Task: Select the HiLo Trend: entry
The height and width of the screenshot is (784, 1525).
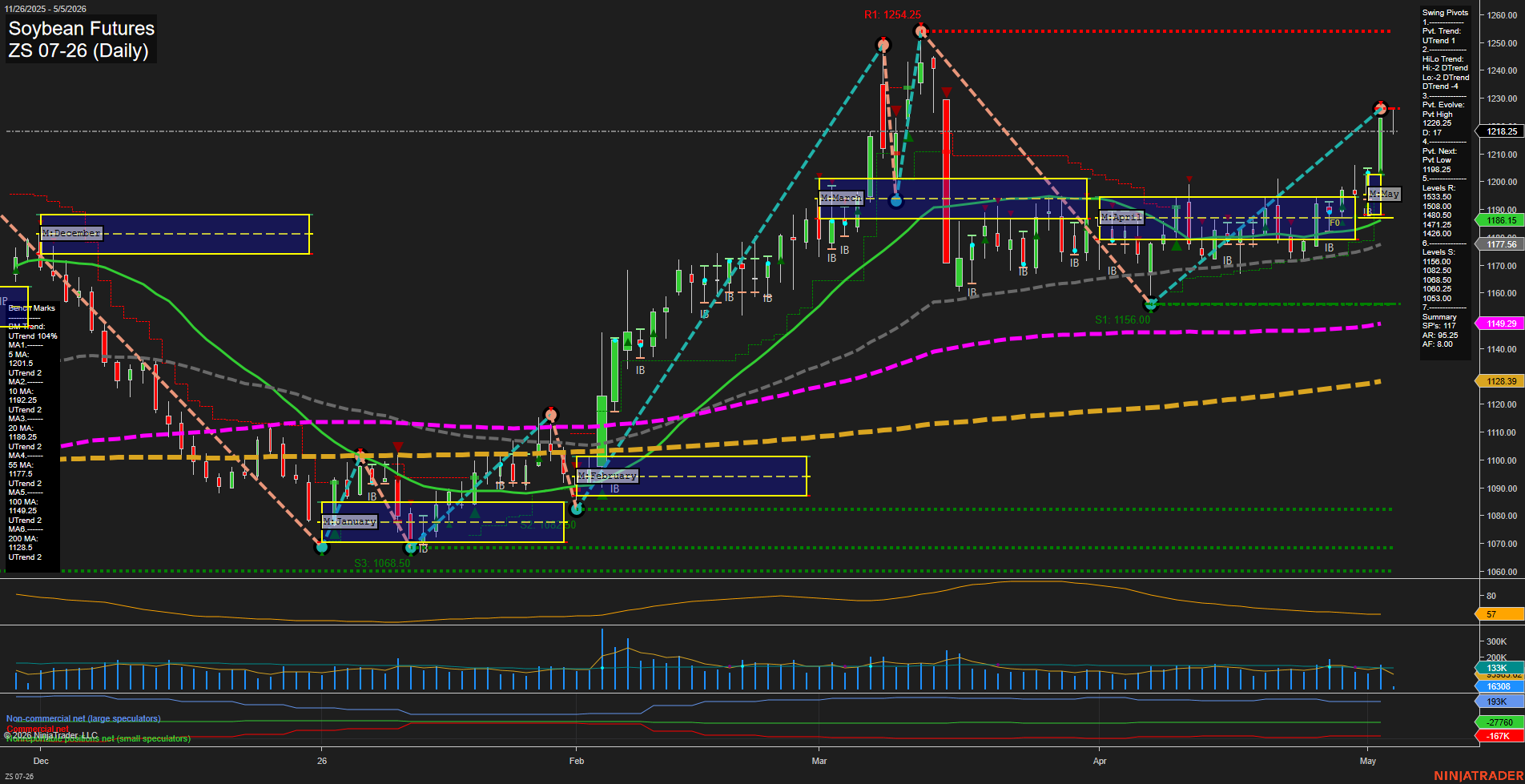Action: coord(1443,58)
